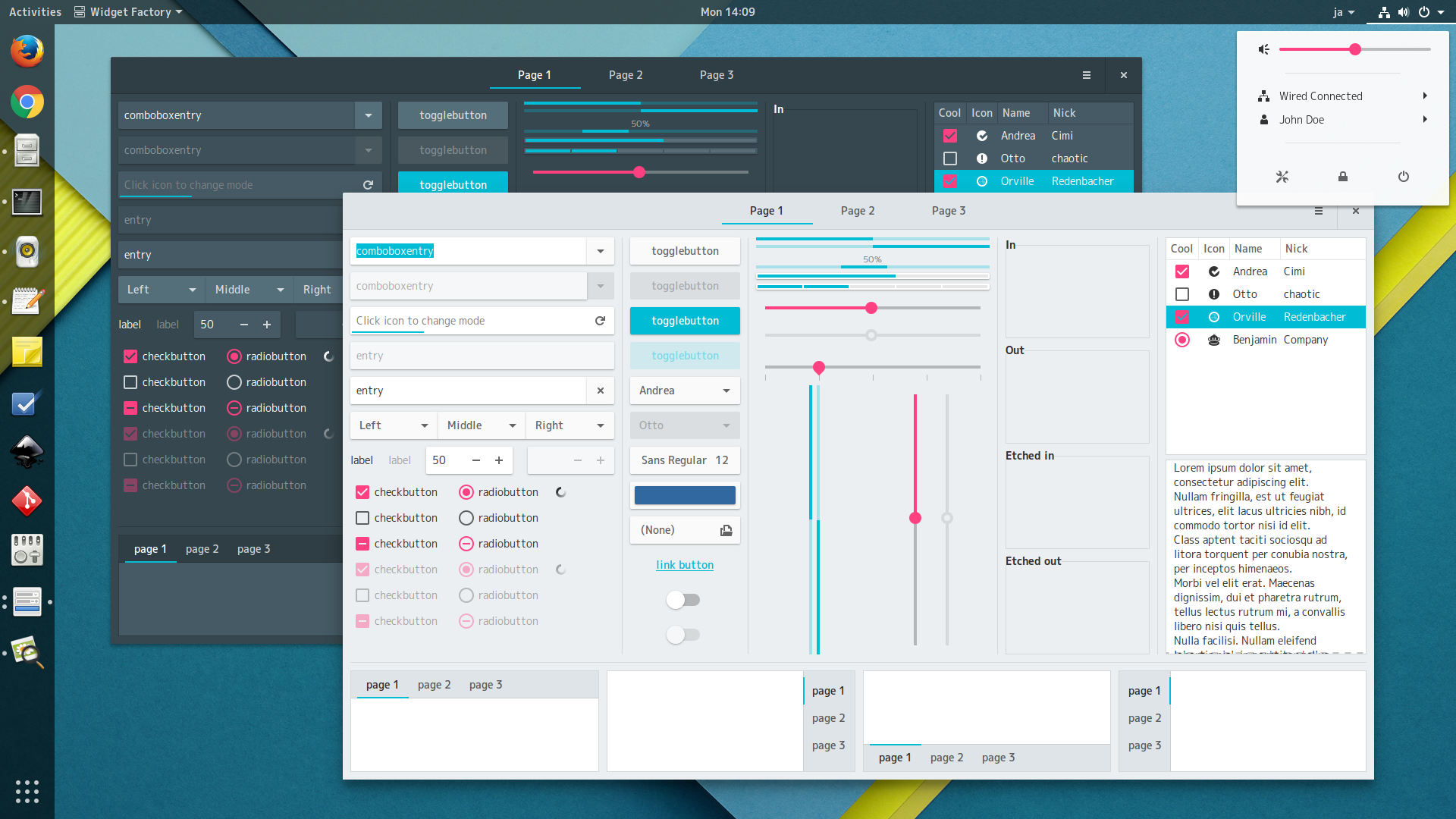Open system settings from the status menu
Viewport: 1456px width, 819px height.
(1282, 177)
